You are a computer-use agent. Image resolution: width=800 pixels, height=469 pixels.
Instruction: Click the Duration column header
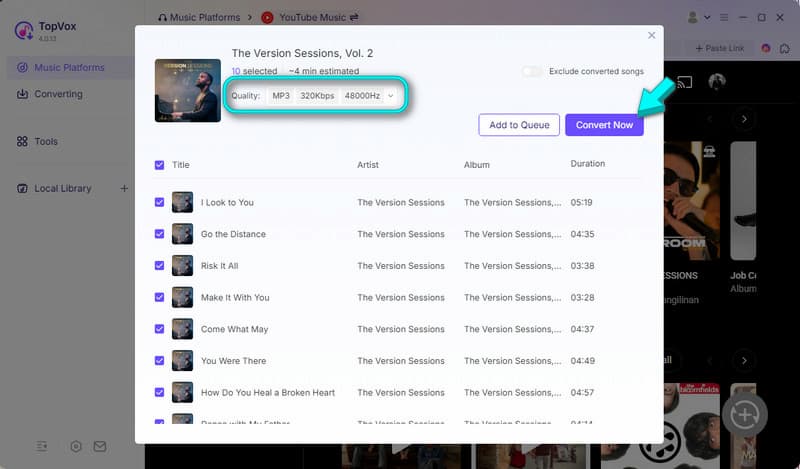pos(588,164)
